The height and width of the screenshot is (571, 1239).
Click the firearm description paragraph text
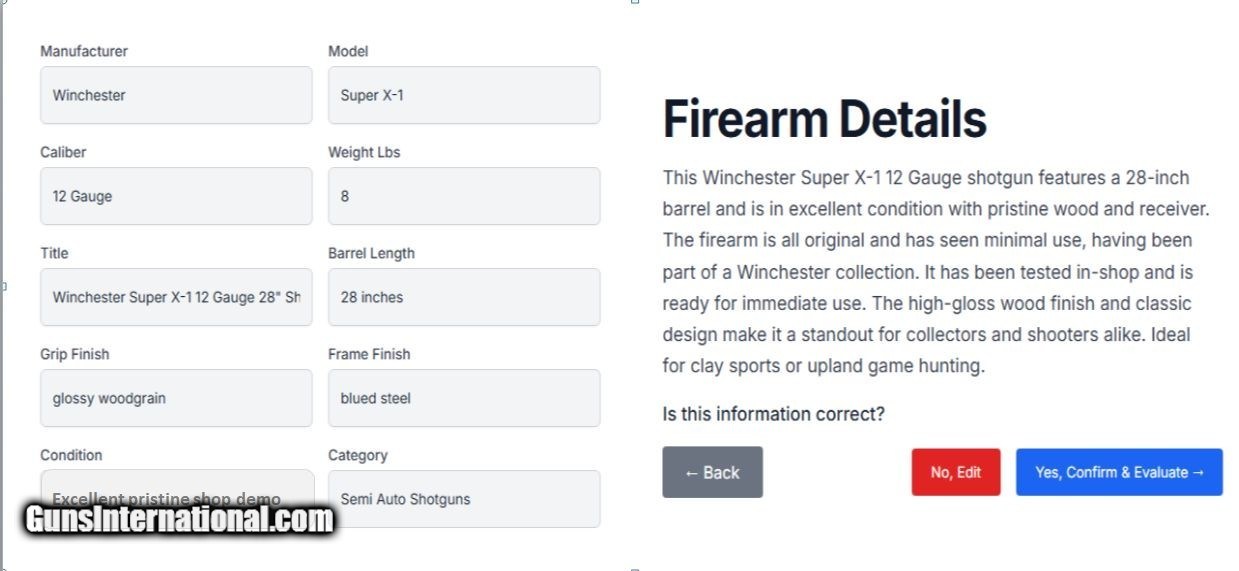coord(936,272)
